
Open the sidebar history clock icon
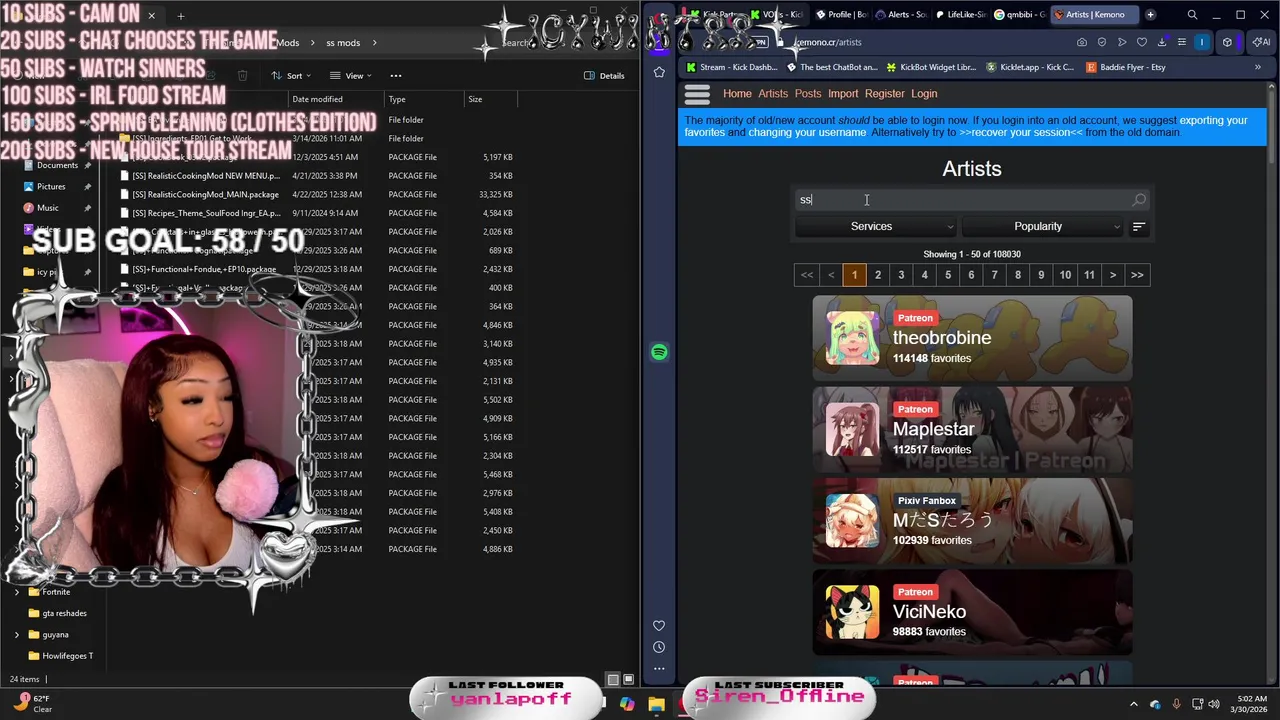659,647
